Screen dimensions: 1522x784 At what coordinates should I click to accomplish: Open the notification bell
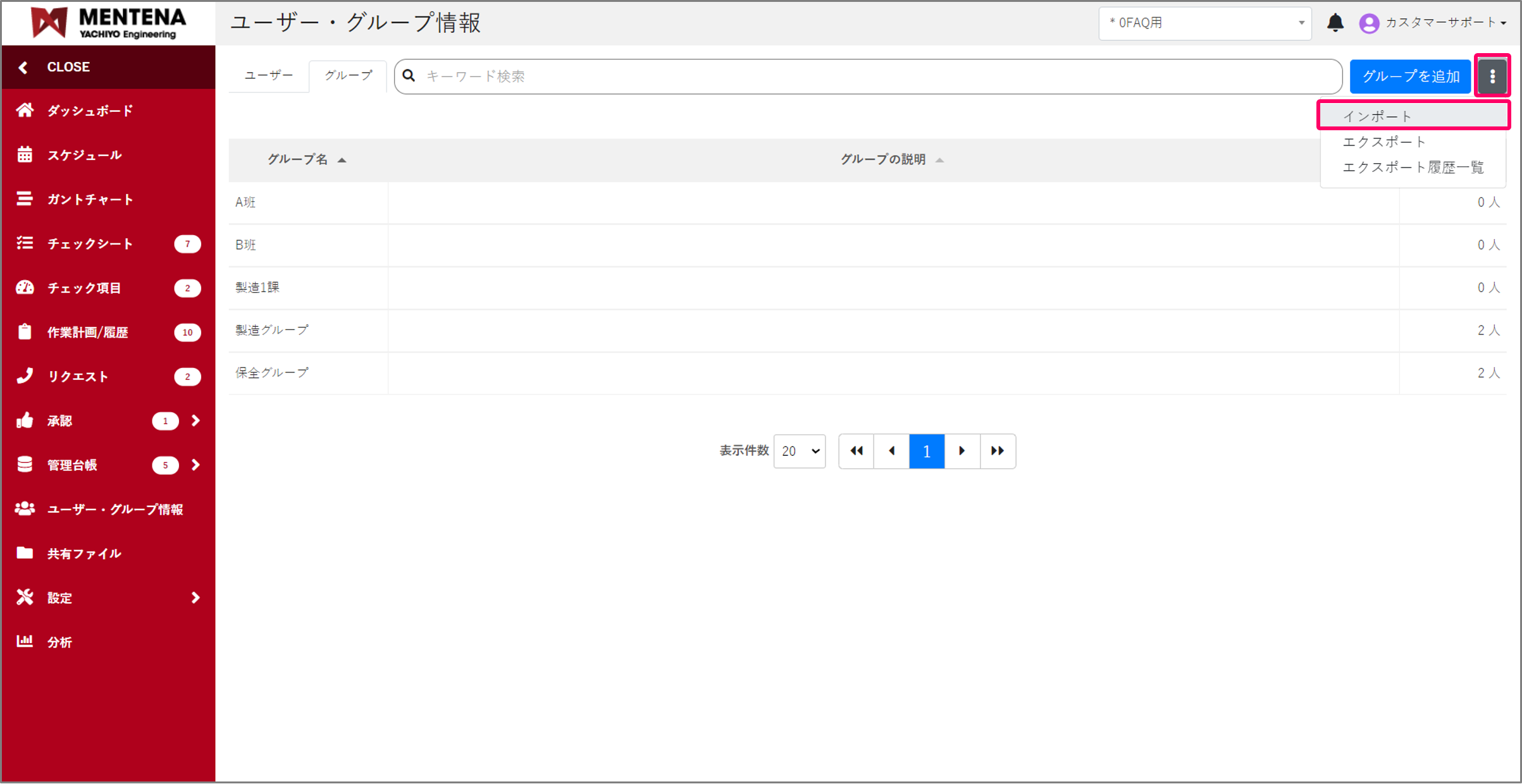tap(1335, 23)
